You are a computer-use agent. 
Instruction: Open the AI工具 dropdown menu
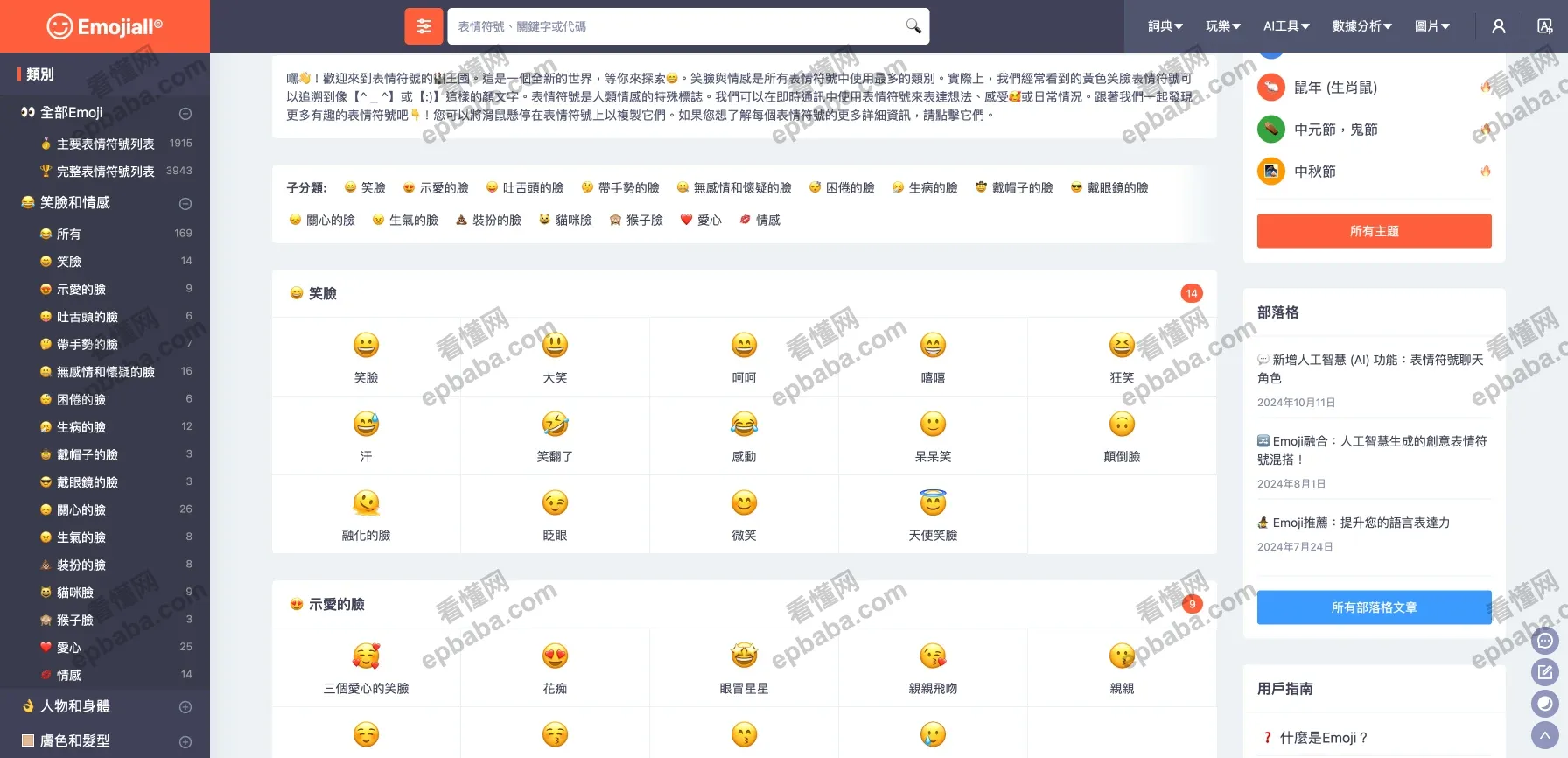[1286, 26]
